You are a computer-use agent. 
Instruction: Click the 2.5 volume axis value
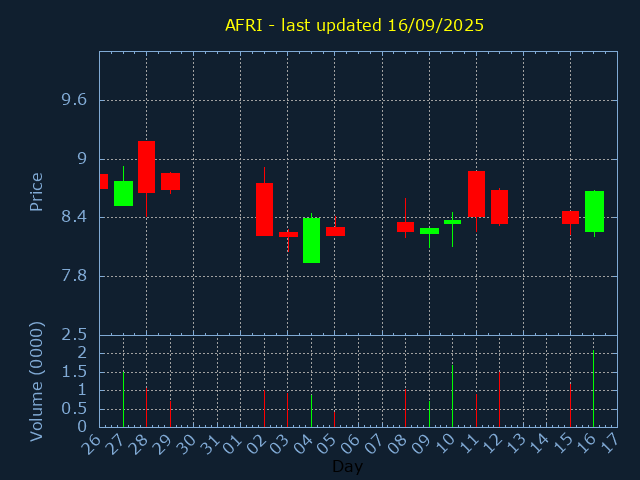point(74,335)
